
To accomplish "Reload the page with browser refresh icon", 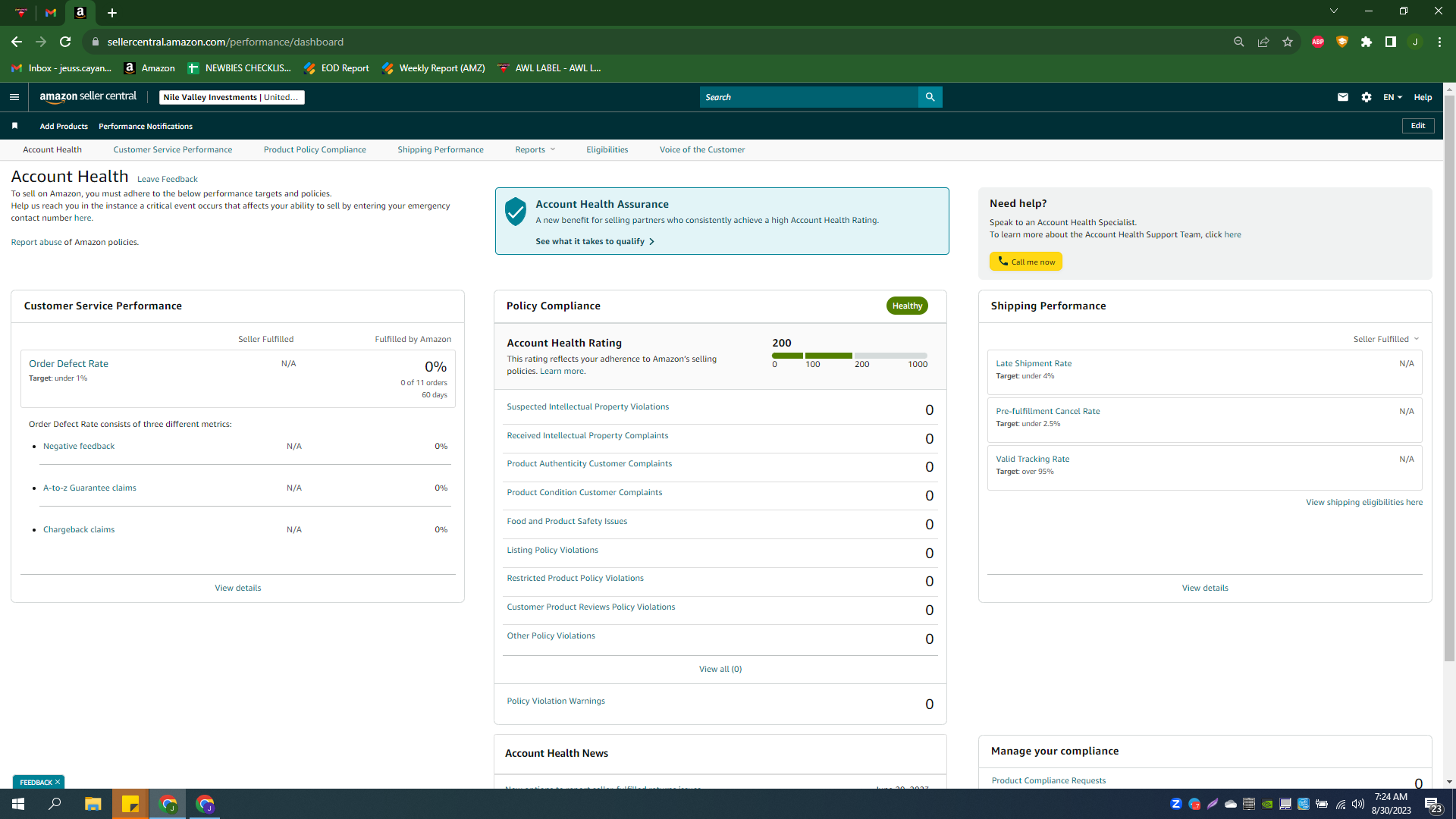I will [x=66, y=42].
